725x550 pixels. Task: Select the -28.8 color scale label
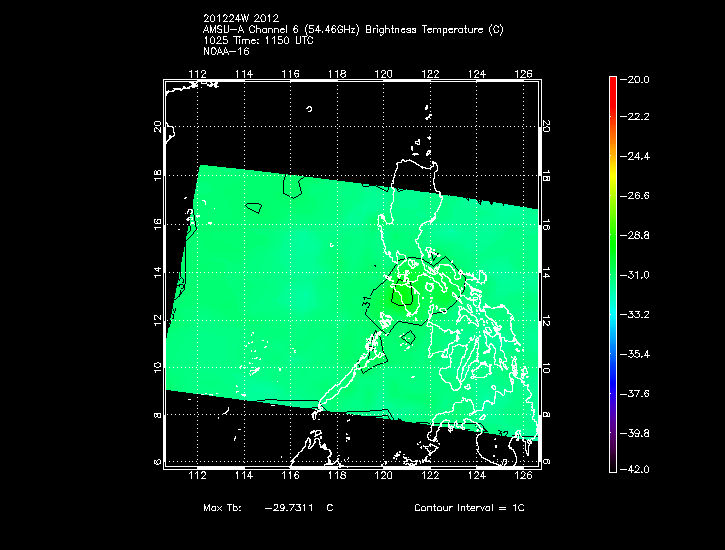634,236
